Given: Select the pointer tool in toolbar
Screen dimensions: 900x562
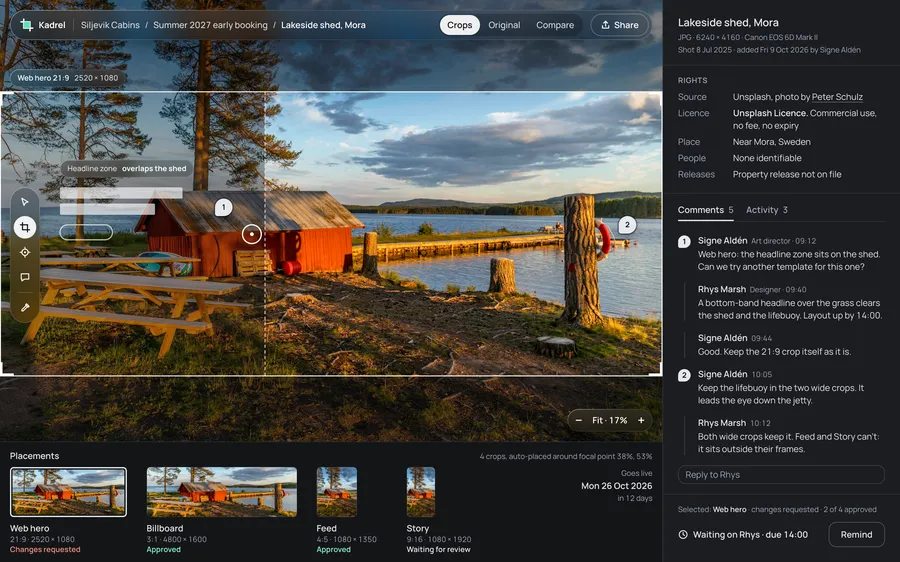Looking at the screenshot, I should click(x=25, y=202).
